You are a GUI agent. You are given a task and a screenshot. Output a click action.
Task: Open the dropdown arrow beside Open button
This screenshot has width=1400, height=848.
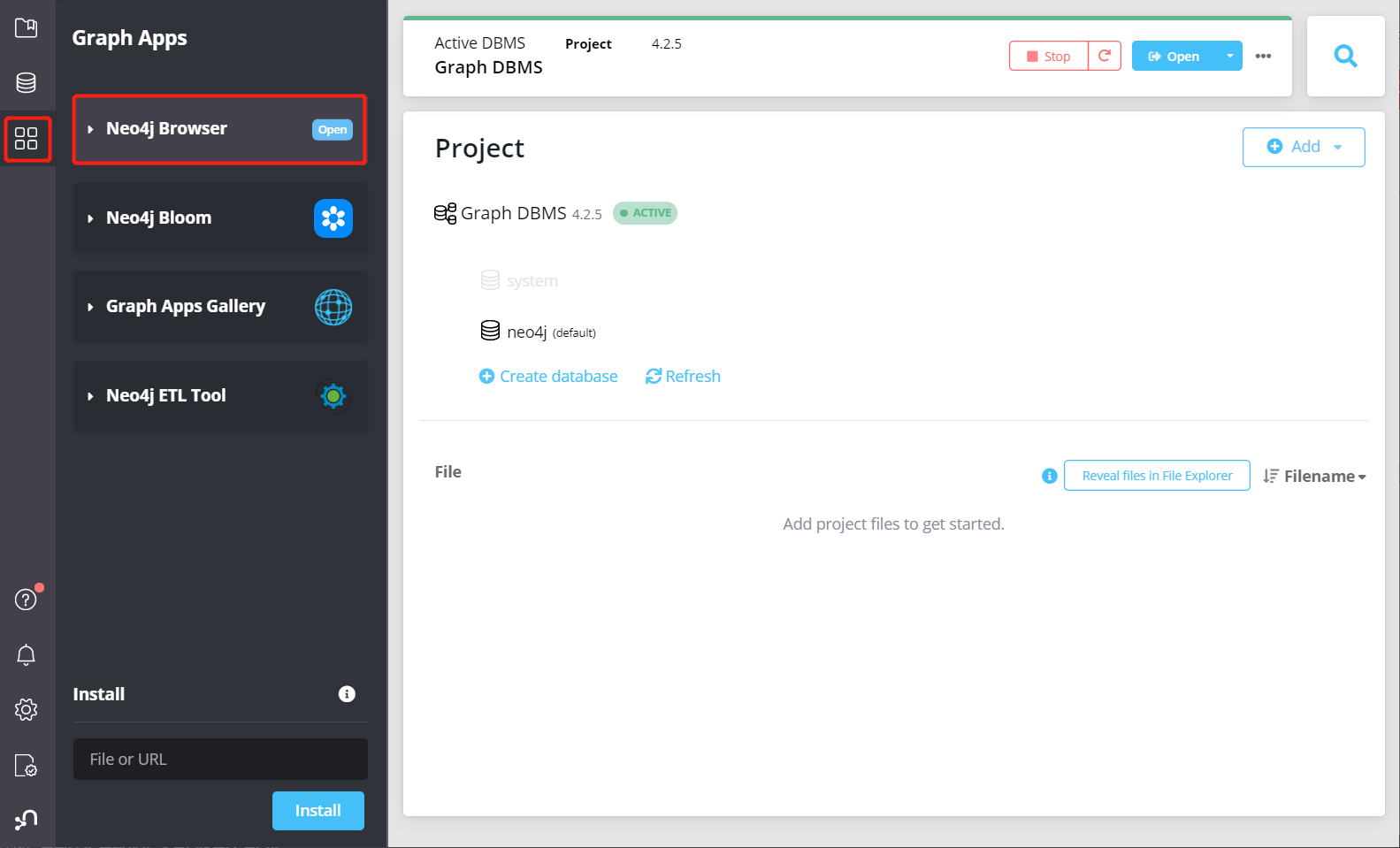tap(1229, 56)
